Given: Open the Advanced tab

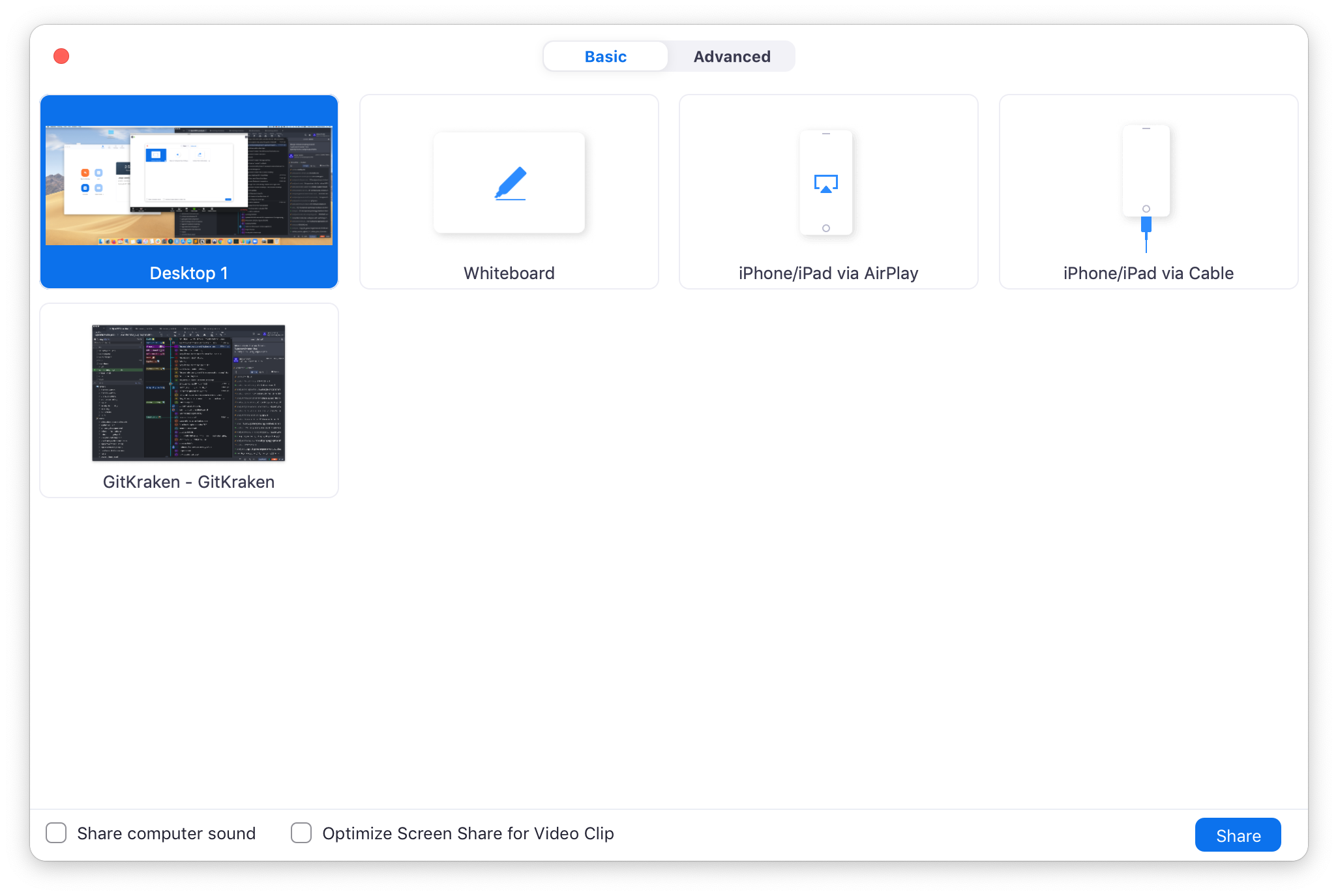Looking at the screenshot, I should (732, 57).
